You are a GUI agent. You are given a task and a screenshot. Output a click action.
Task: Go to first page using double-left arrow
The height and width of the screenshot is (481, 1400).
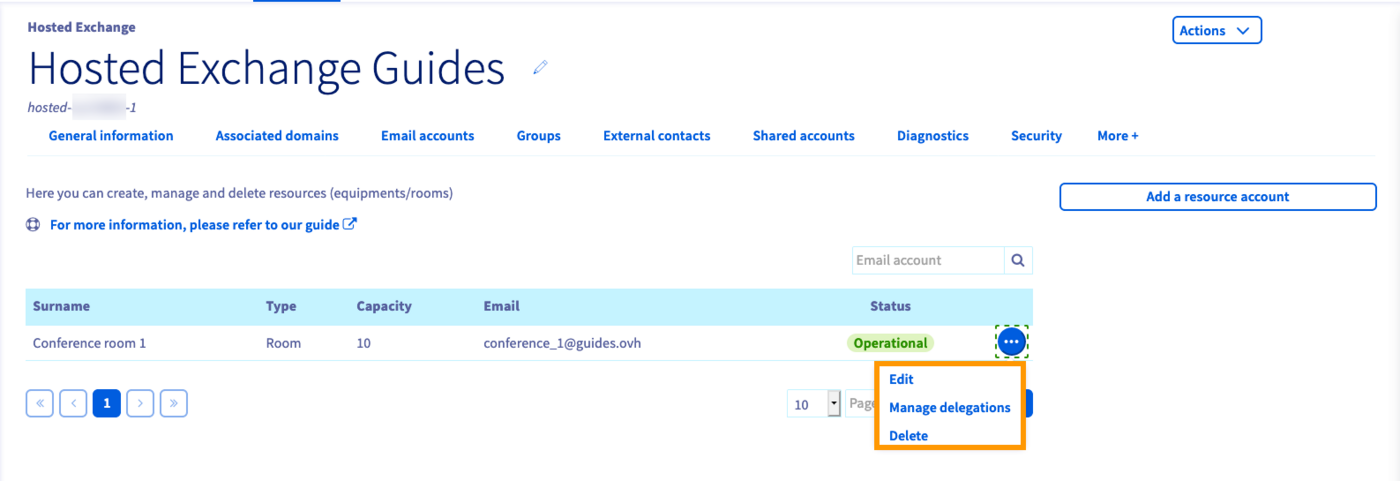coord(40,403)
